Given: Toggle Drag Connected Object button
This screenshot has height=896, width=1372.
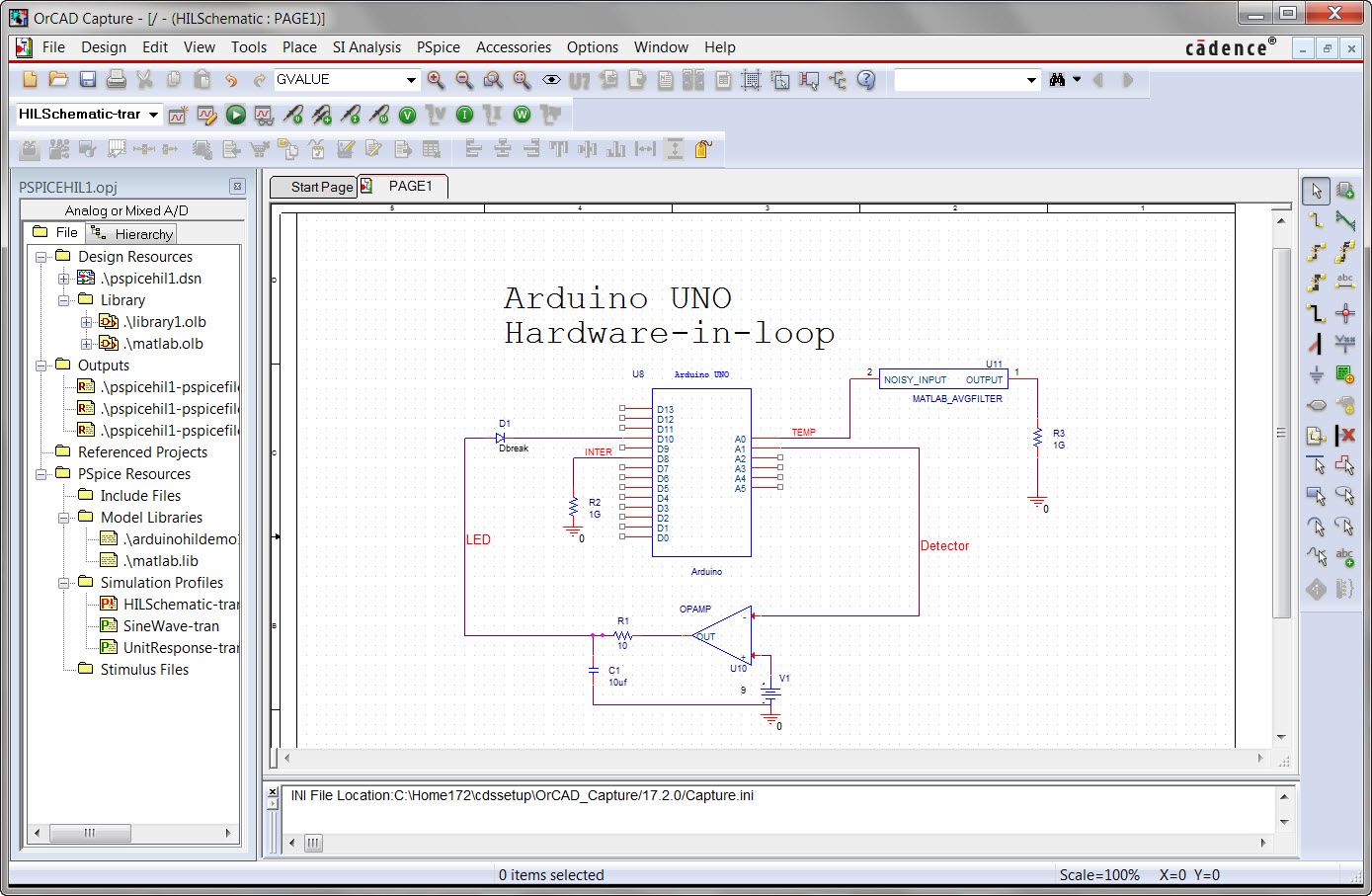Looking at the screenshot, I should [809, 80].
